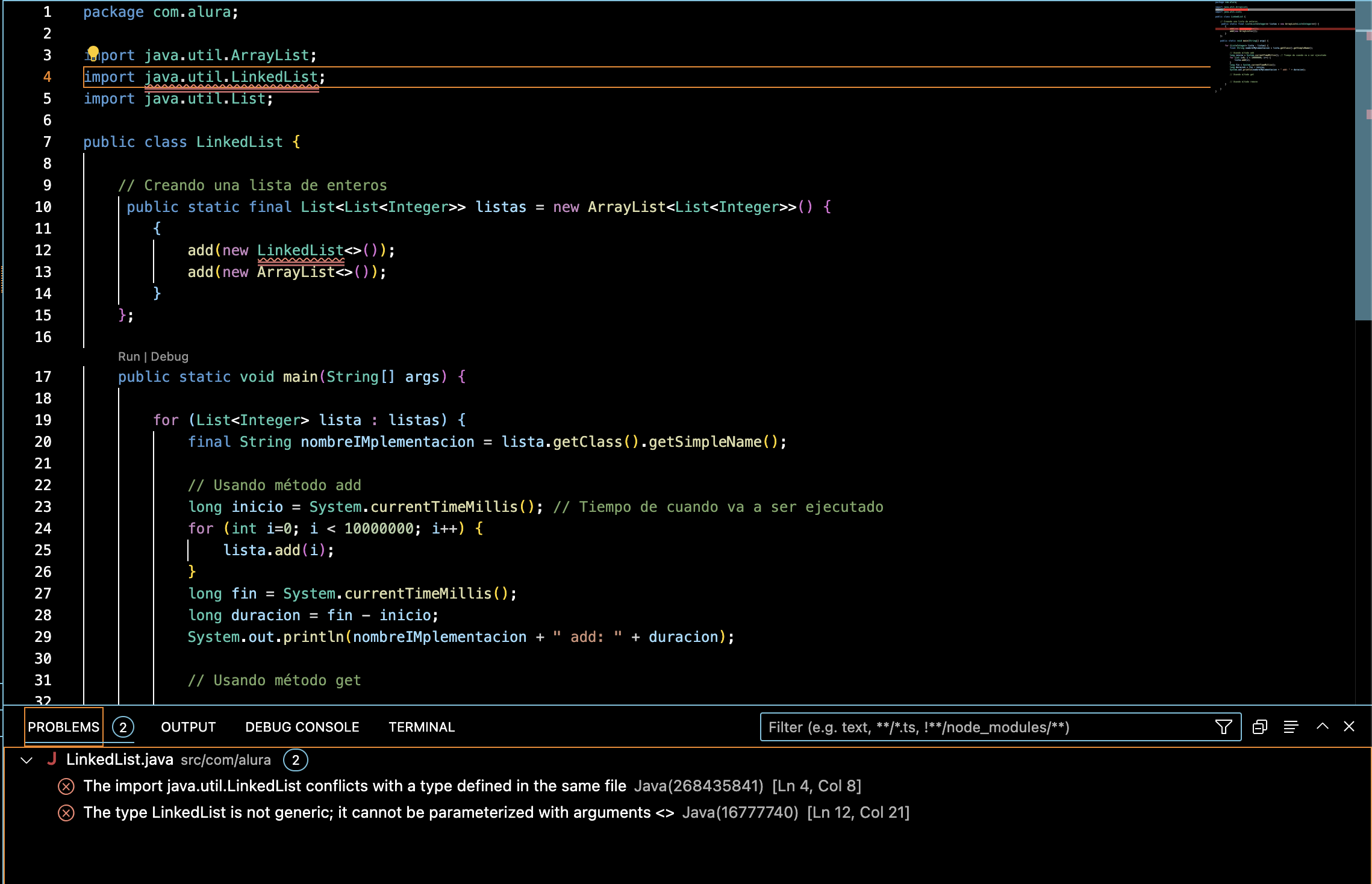Switch to the PROBLEMS tab
Viewport: 1372px width, 884px height.
[x=63, y=727]
